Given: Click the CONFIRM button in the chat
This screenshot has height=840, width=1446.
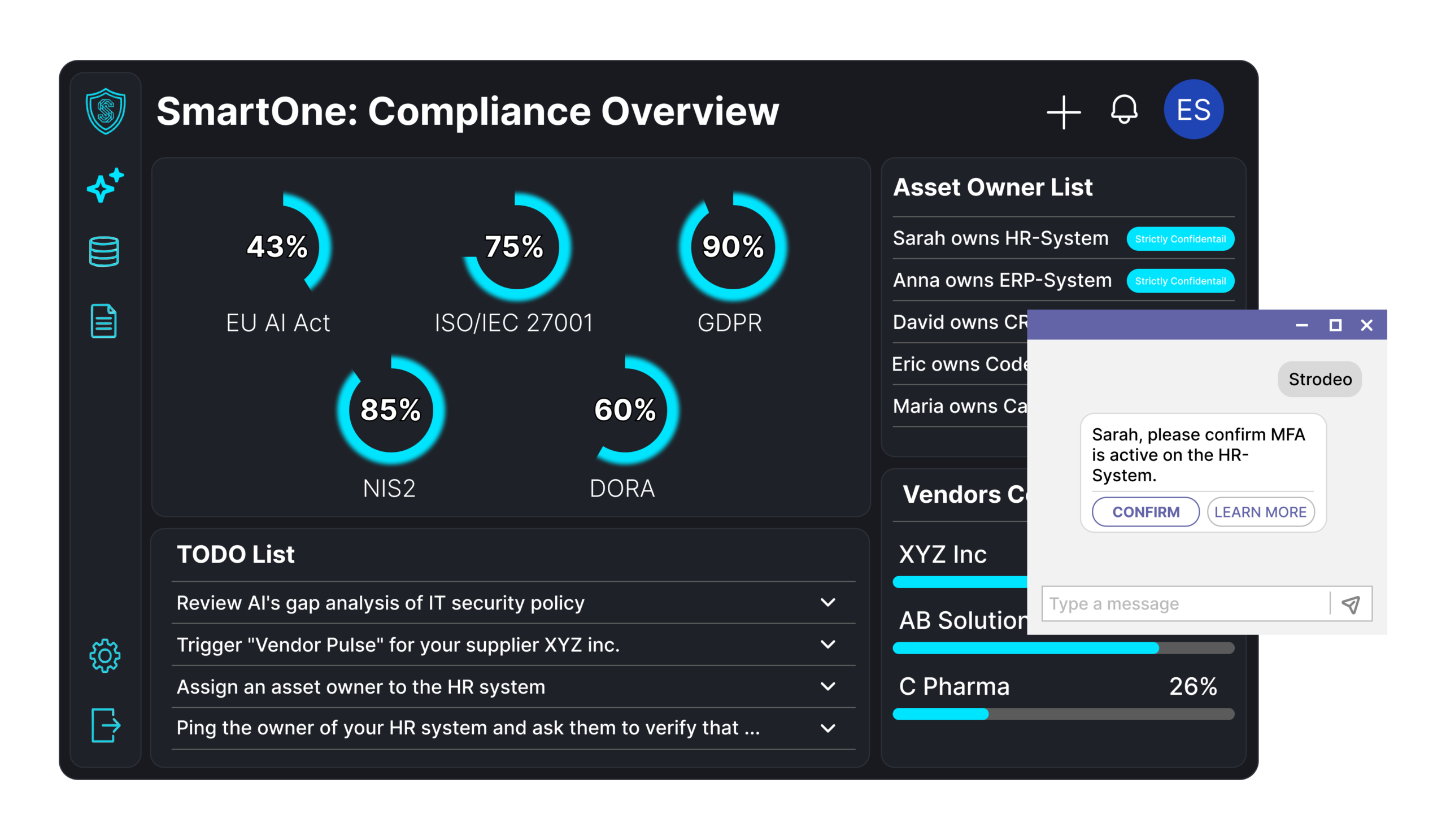Looking at the screenshot, I should tap(1146, 512).
